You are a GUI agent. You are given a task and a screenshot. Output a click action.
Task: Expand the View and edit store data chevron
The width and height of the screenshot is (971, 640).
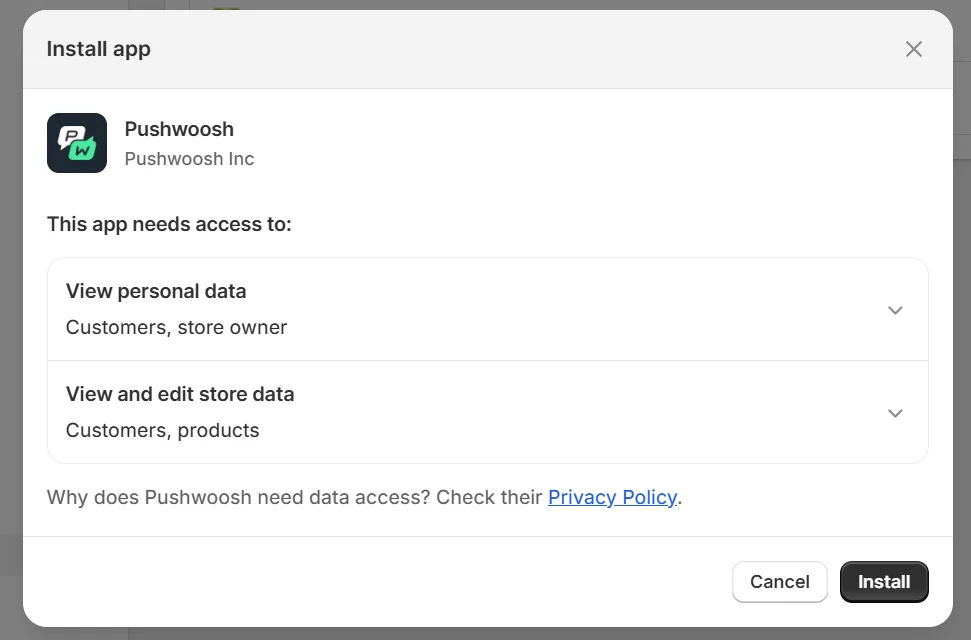[x=895, y=413]
